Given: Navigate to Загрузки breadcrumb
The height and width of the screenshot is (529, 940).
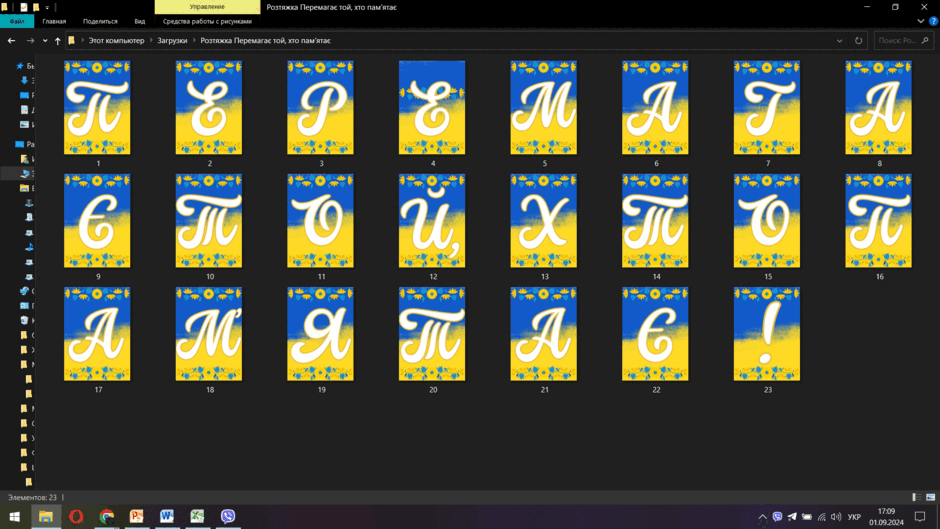Looking at the screenshot, I should pyautogui.click(x=172, y=41).
